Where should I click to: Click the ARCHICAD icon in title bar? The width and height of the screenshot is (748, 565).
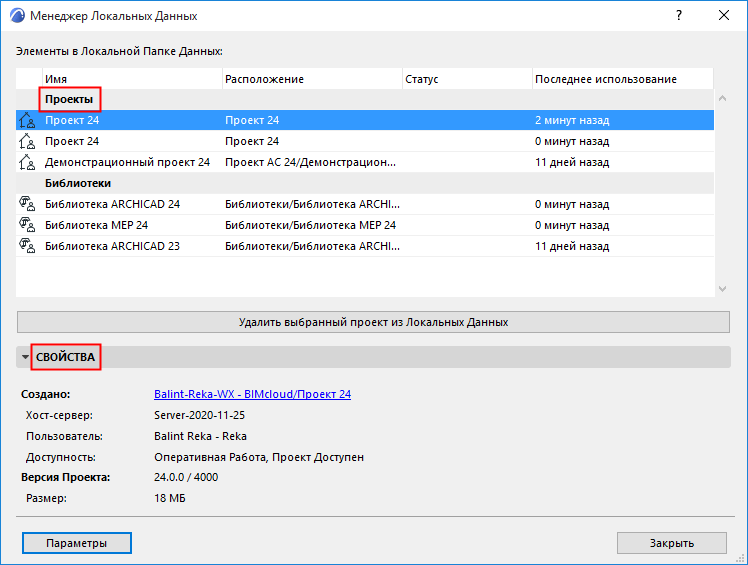point(16,16)
